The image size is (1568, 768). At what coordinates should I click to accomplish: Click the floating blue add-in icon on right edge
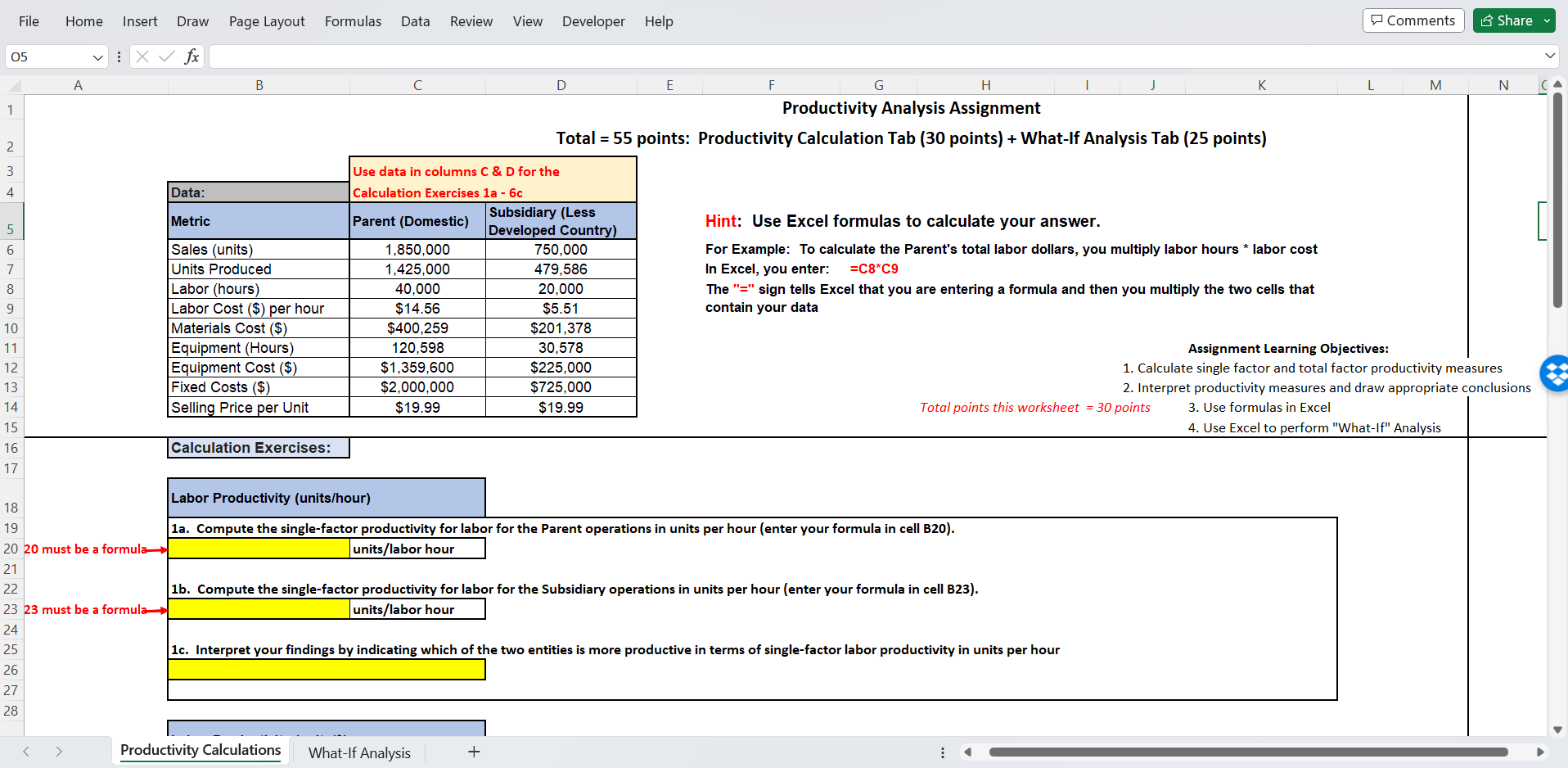click(x=1553, y=373)
